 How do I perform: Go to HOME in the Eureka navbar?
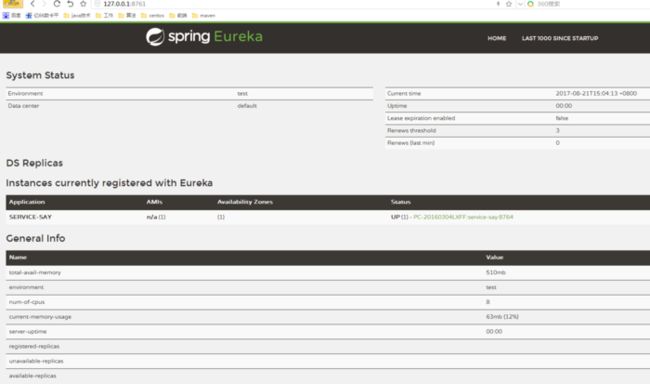[497, 38]
